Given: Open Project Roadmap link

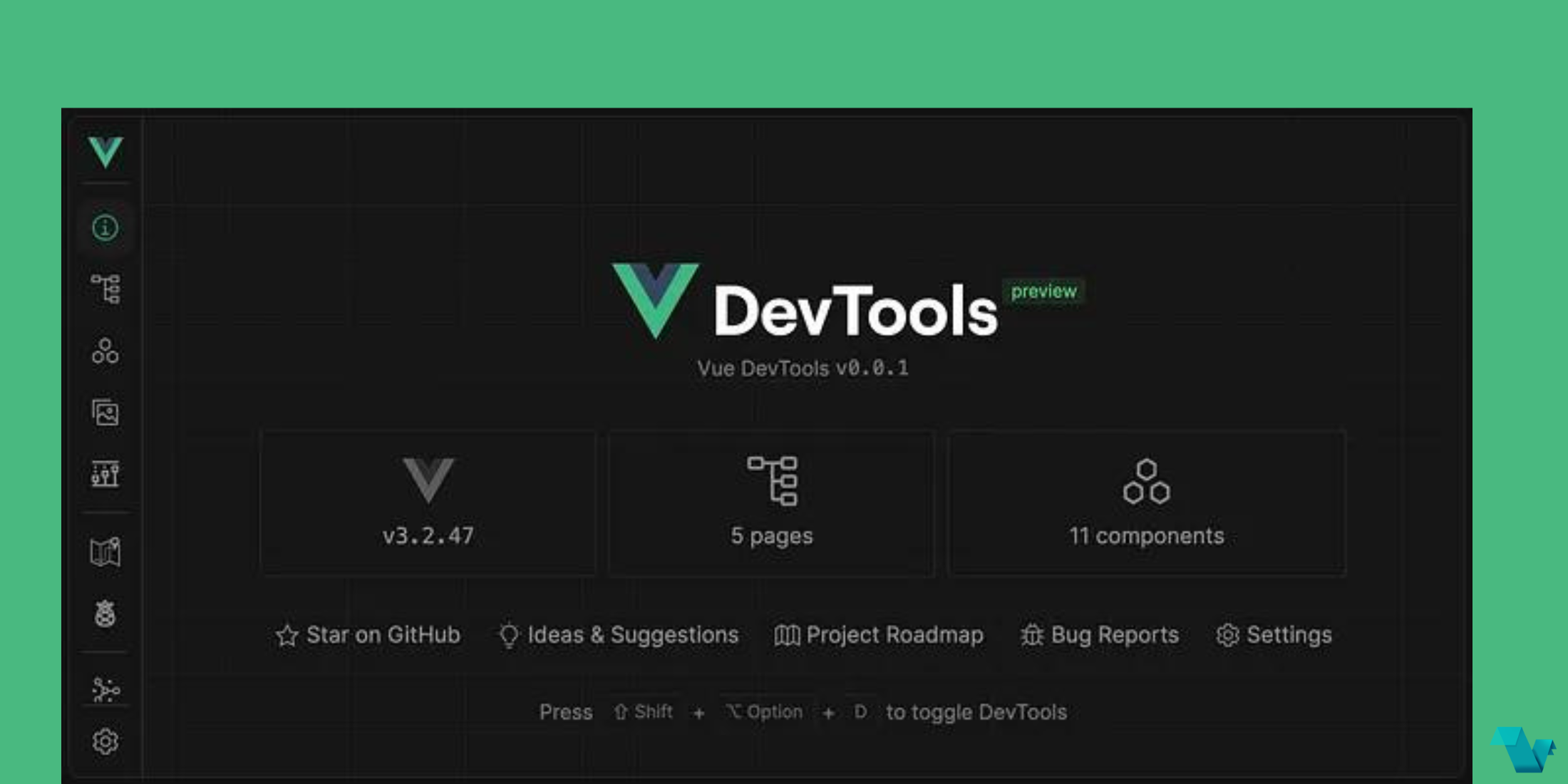Looking at the screenshot, I should point(879,634).
